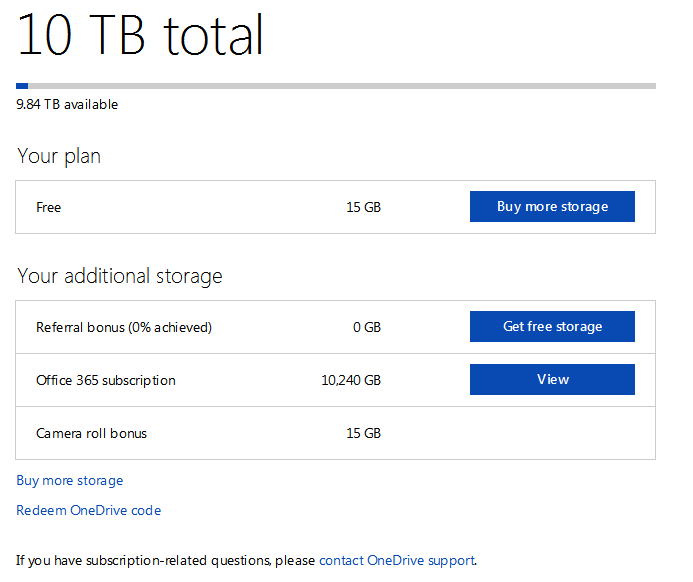The image size is (693, 582).
Task: Open the Redeem OneDrive code link
Action: tap(88, 511)
